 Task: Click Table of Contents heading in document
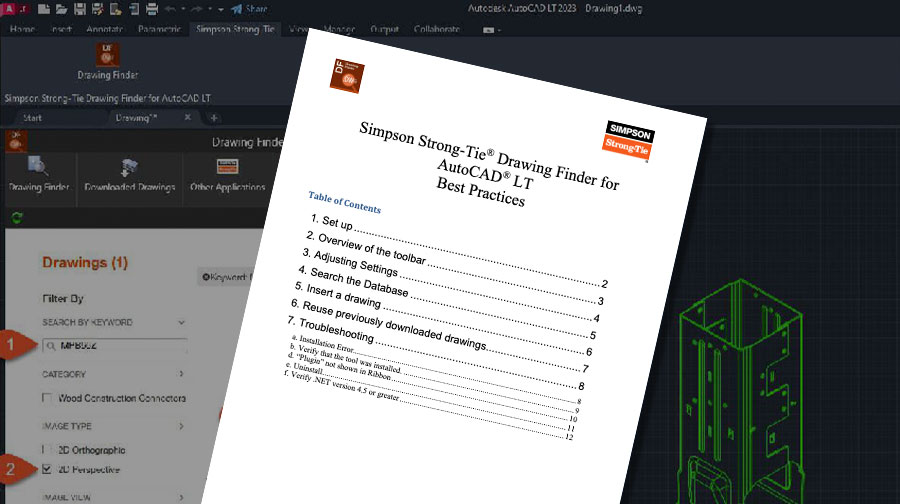click(344, 202)
